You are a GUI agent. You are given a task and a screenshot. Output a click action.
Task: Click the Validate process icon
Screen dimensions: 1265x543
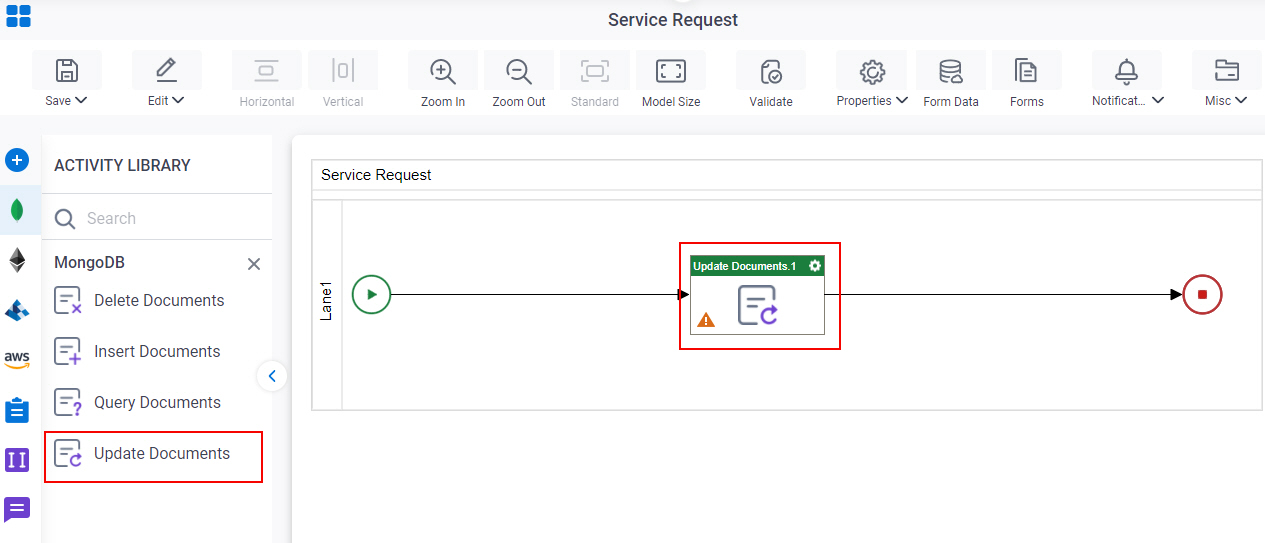click(x=771, y=71)
